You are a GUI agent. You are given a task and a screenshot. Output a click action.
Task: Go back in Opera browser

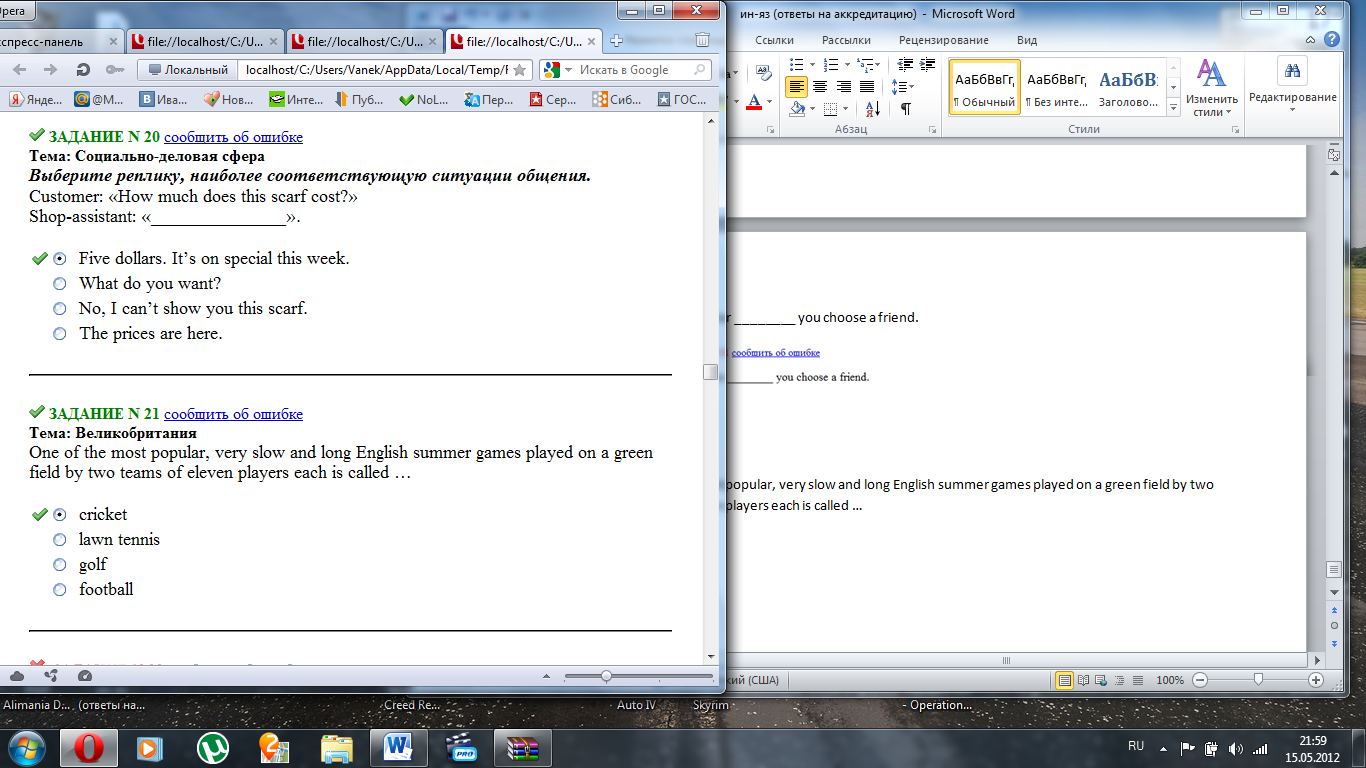tap(20, 70)
